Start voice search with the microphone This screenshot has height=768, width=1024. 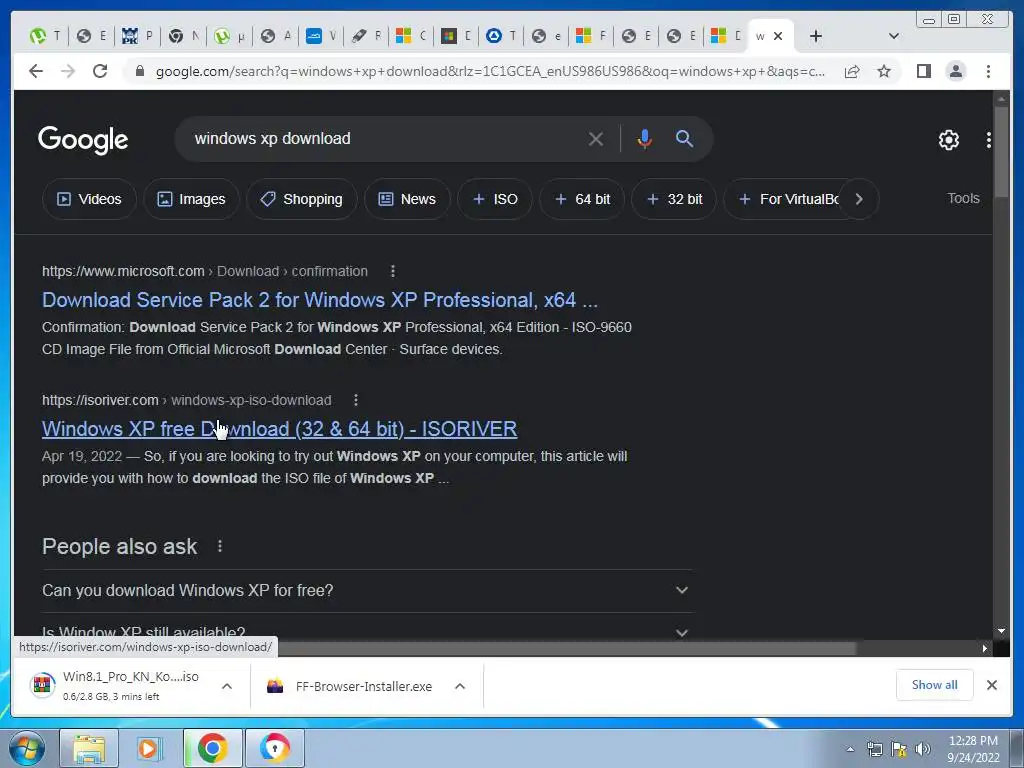coord(645,138)
